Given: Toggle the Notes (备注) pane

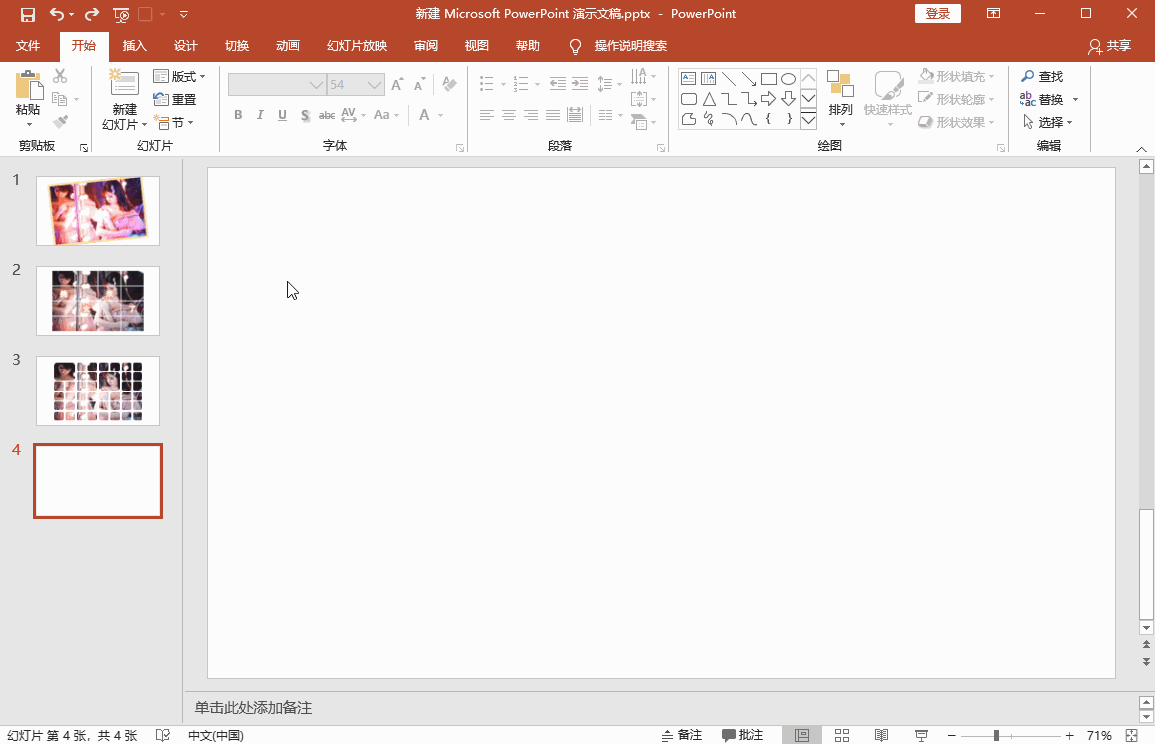Looking at the screenshot, I should pyautogui.click(x=682, y=735).
